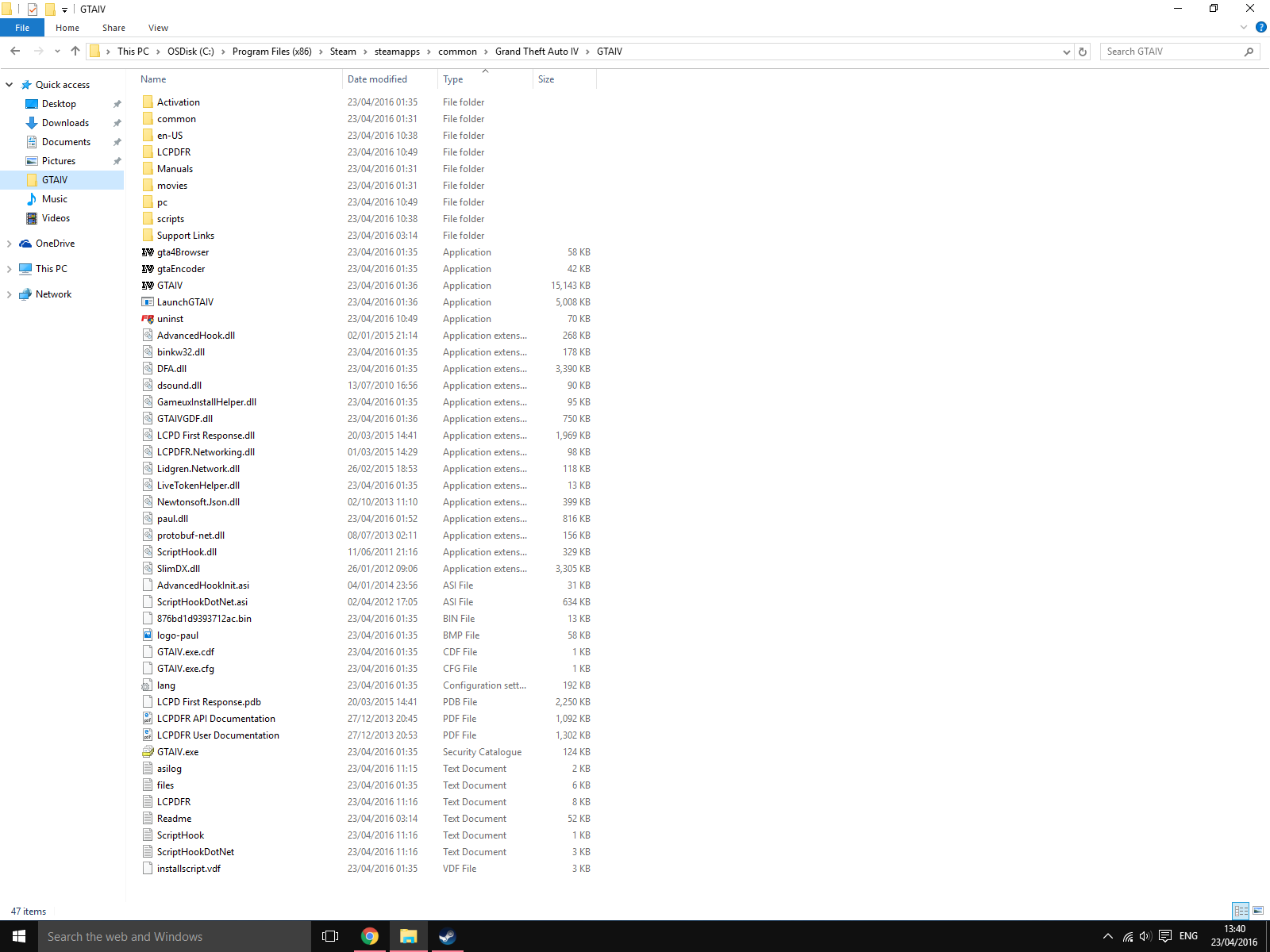
Task: Select the LCPD First Response.pdb file
Action: point(209,702)
